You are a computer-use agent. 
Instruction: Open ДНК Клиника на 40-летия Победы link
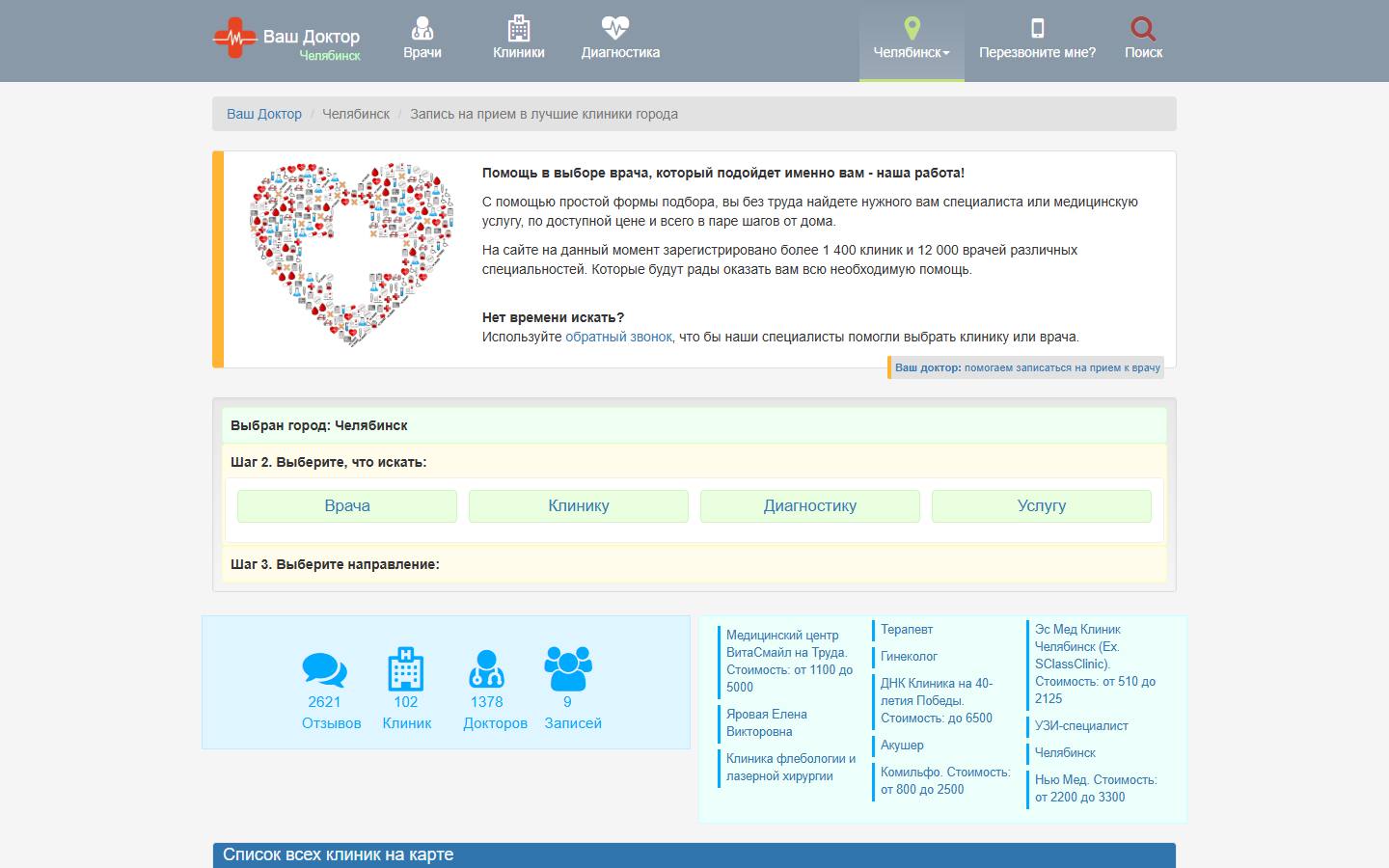(937, 700)
